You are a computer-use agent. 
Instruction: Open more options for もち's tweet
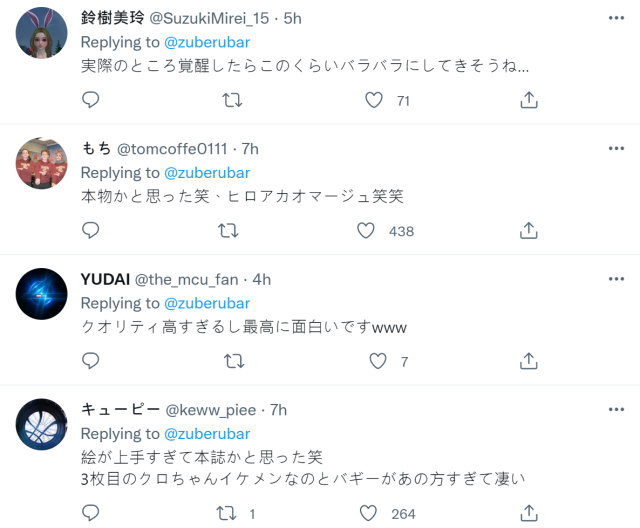point(616,148)
